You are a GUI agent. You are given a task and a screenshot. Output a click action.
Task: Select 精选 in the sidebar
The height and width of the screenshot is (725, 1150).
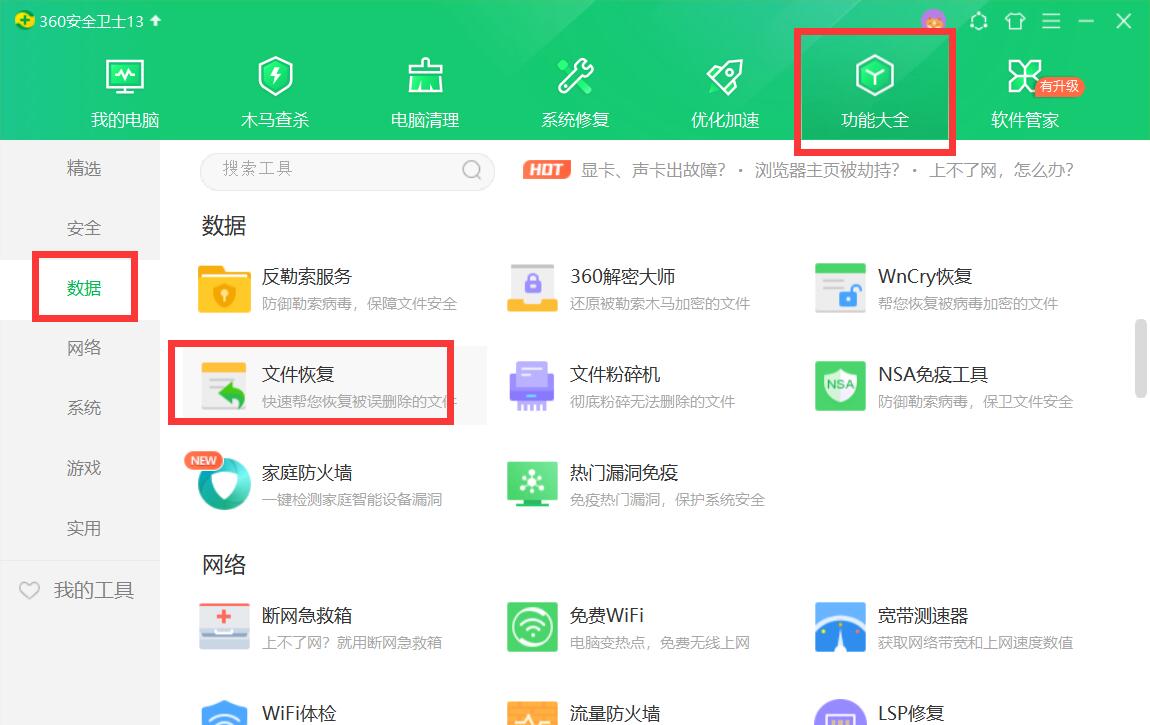[84, 169]
